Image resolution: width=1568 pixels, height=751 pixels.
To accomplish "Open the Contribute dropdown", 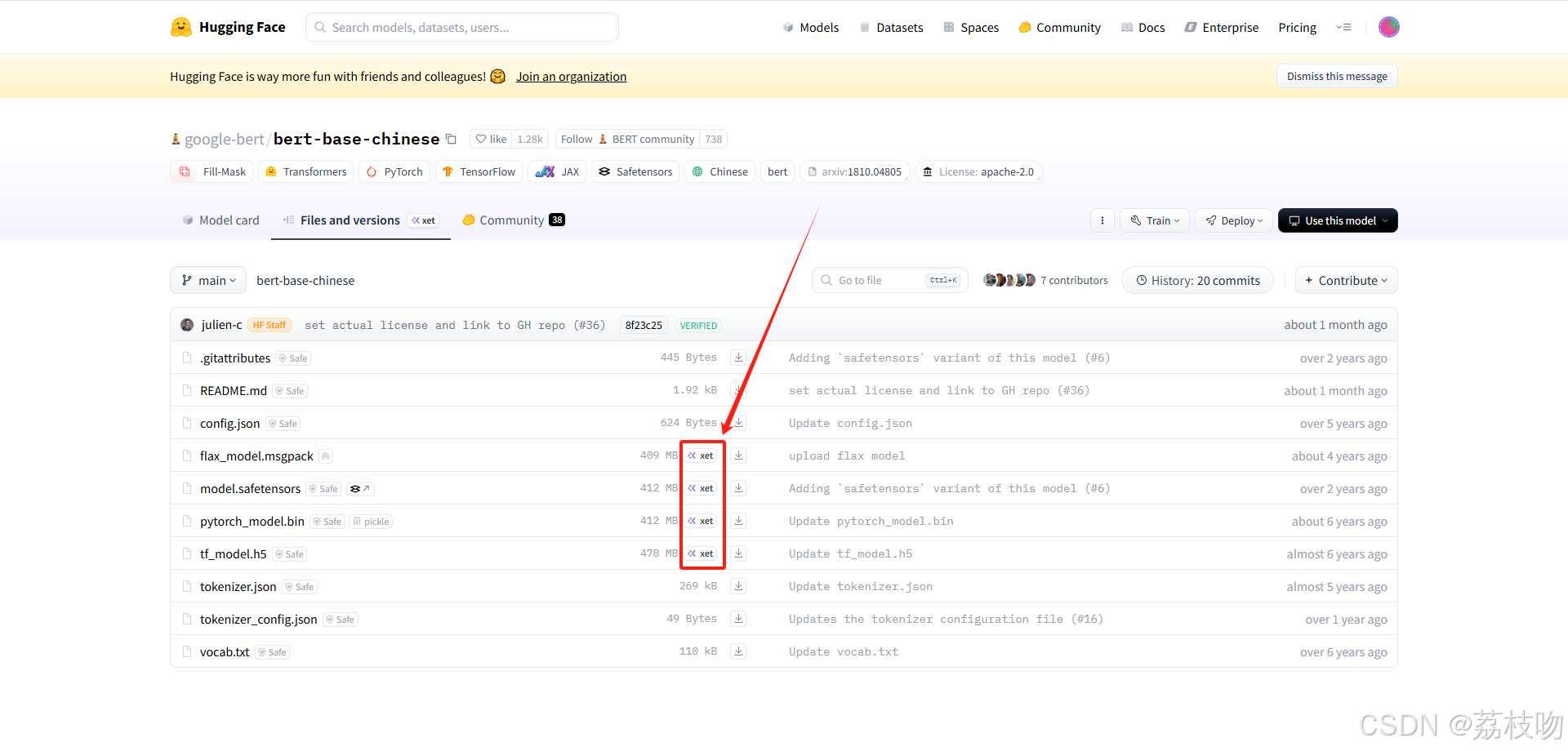I will [1346, 280].
